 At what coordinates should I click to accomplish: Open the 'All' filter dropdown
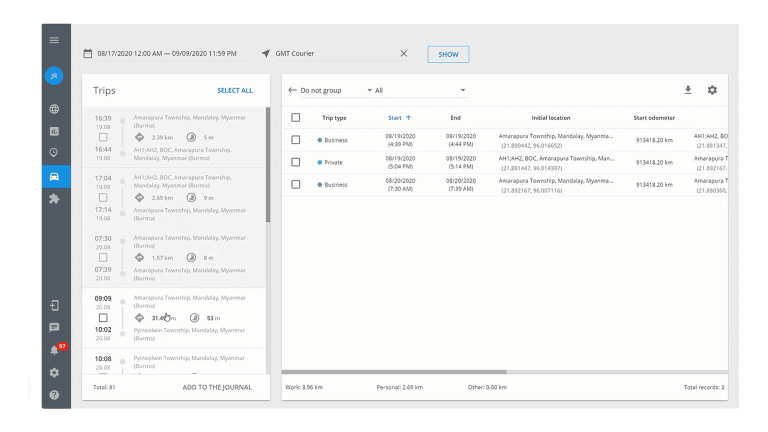pyautogui.click(x=420, y=90)
